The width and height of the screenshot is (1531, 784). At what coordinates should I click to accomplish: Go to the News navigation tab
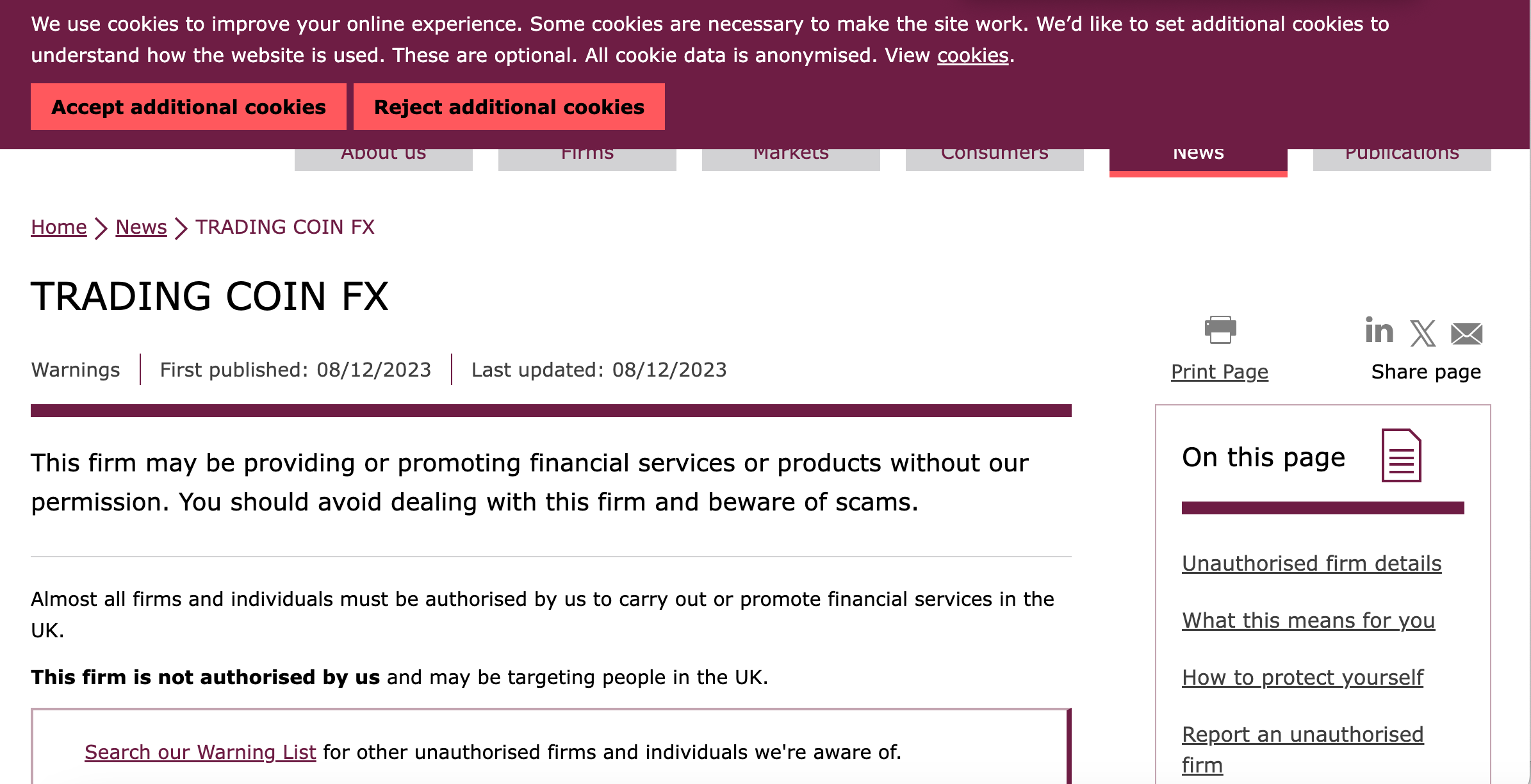(x=1198, y=160)
